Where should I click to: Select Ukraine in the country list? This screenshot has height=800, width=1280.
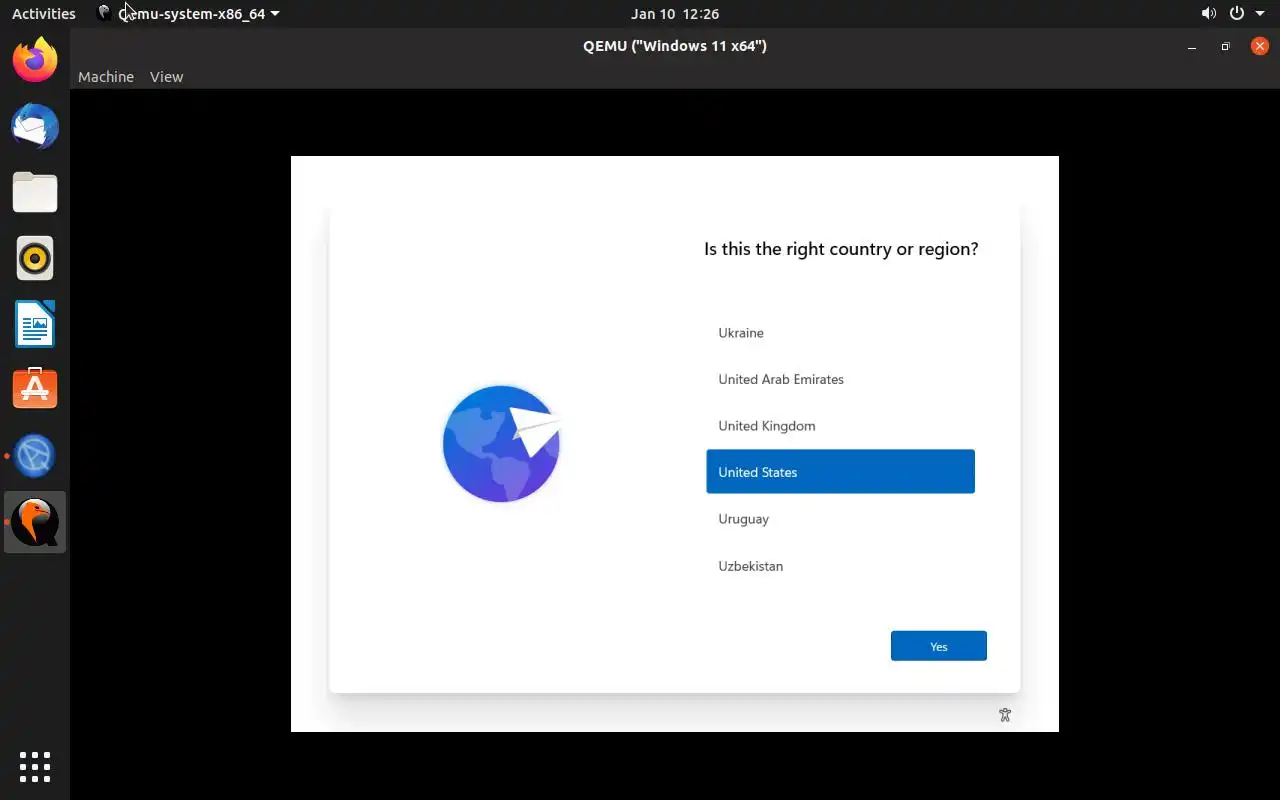pos(840,333)
